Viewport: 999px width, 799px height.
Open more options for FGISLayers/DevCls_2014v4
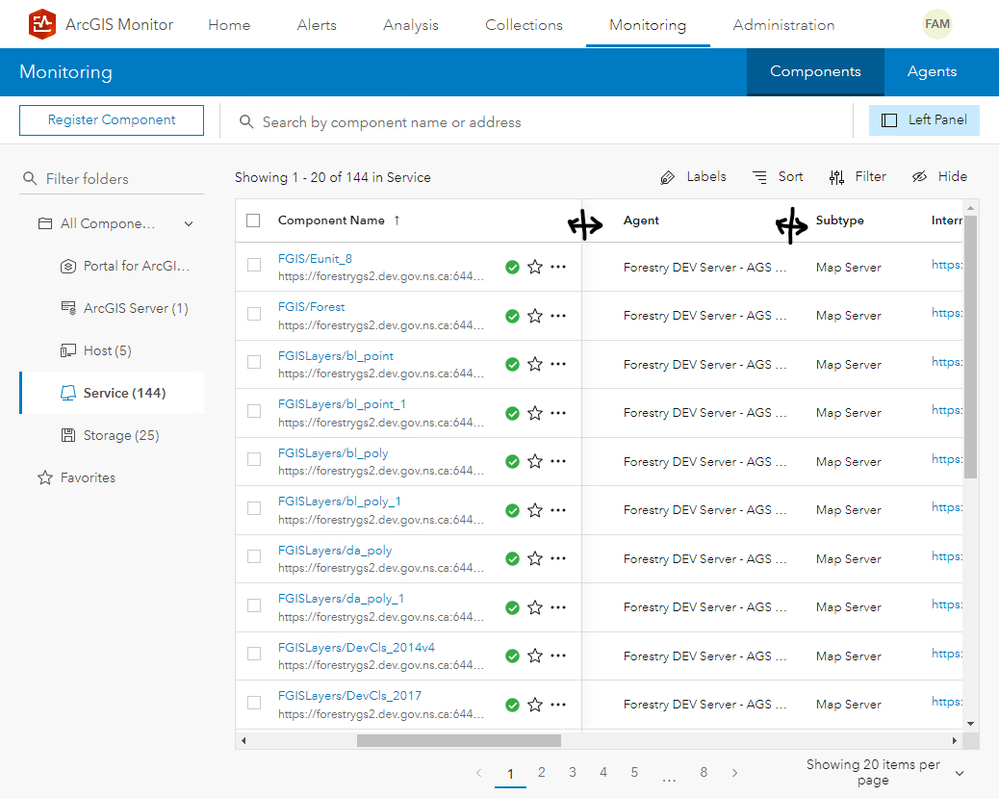[558, 656]
